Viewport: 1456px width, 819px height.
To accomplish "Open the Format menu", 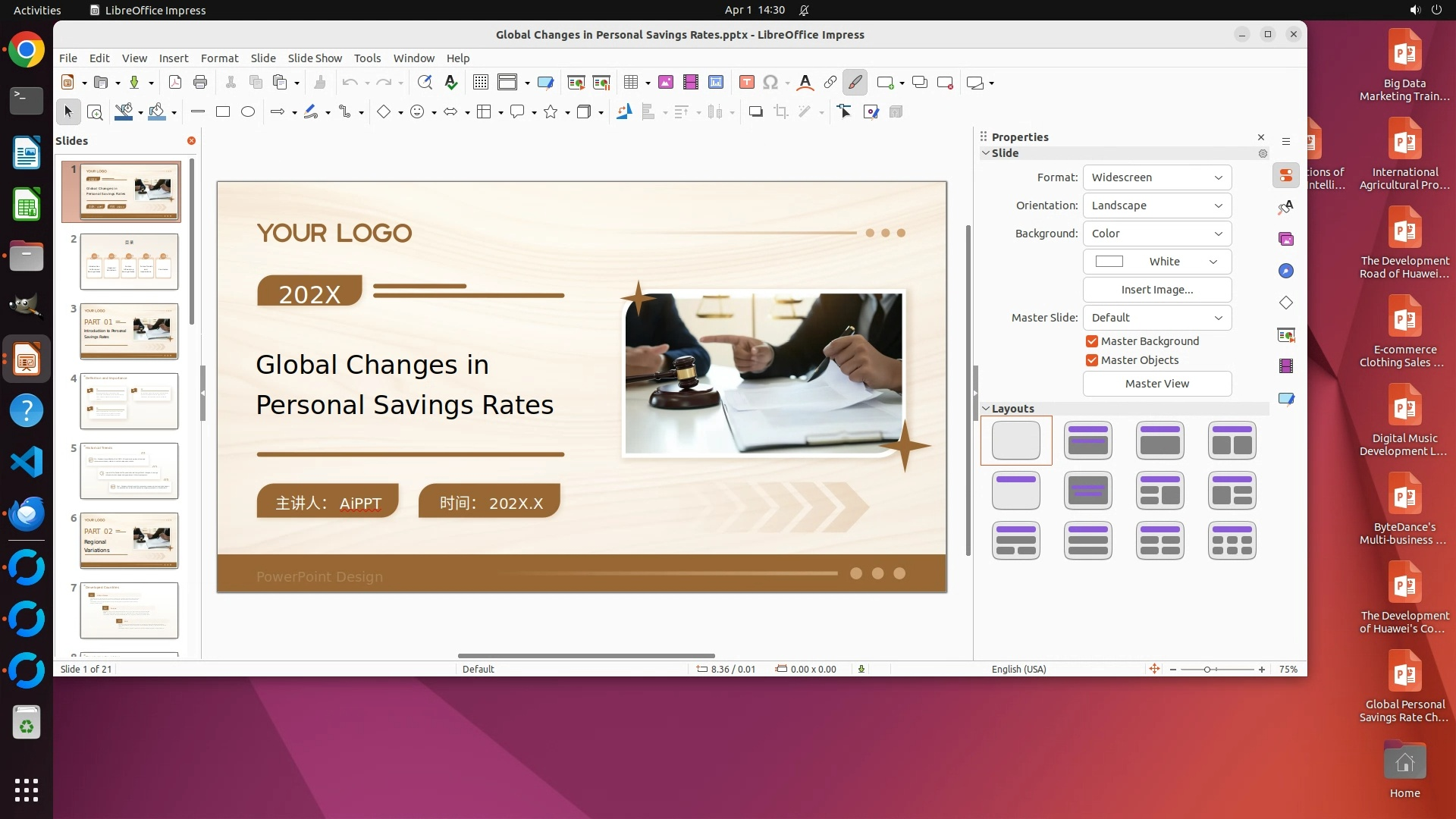I will 219,58.
